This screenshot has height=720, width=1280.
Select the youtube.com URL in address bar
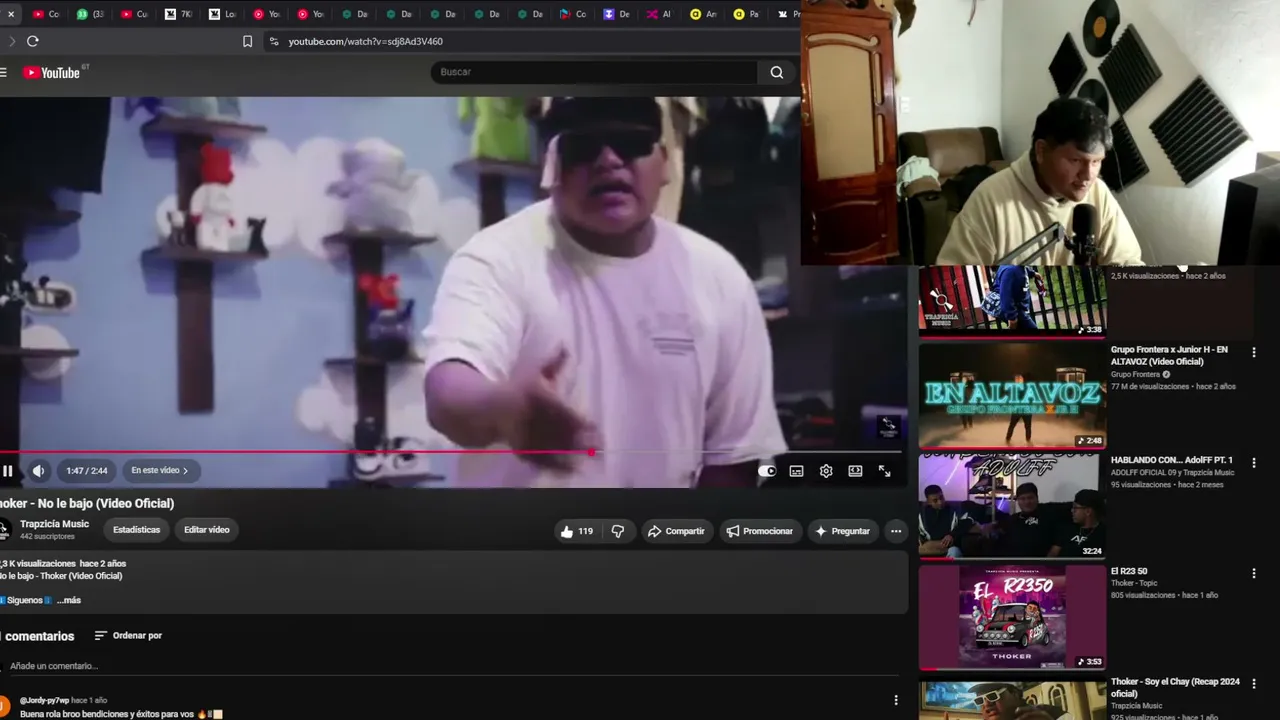click(366, 41)
